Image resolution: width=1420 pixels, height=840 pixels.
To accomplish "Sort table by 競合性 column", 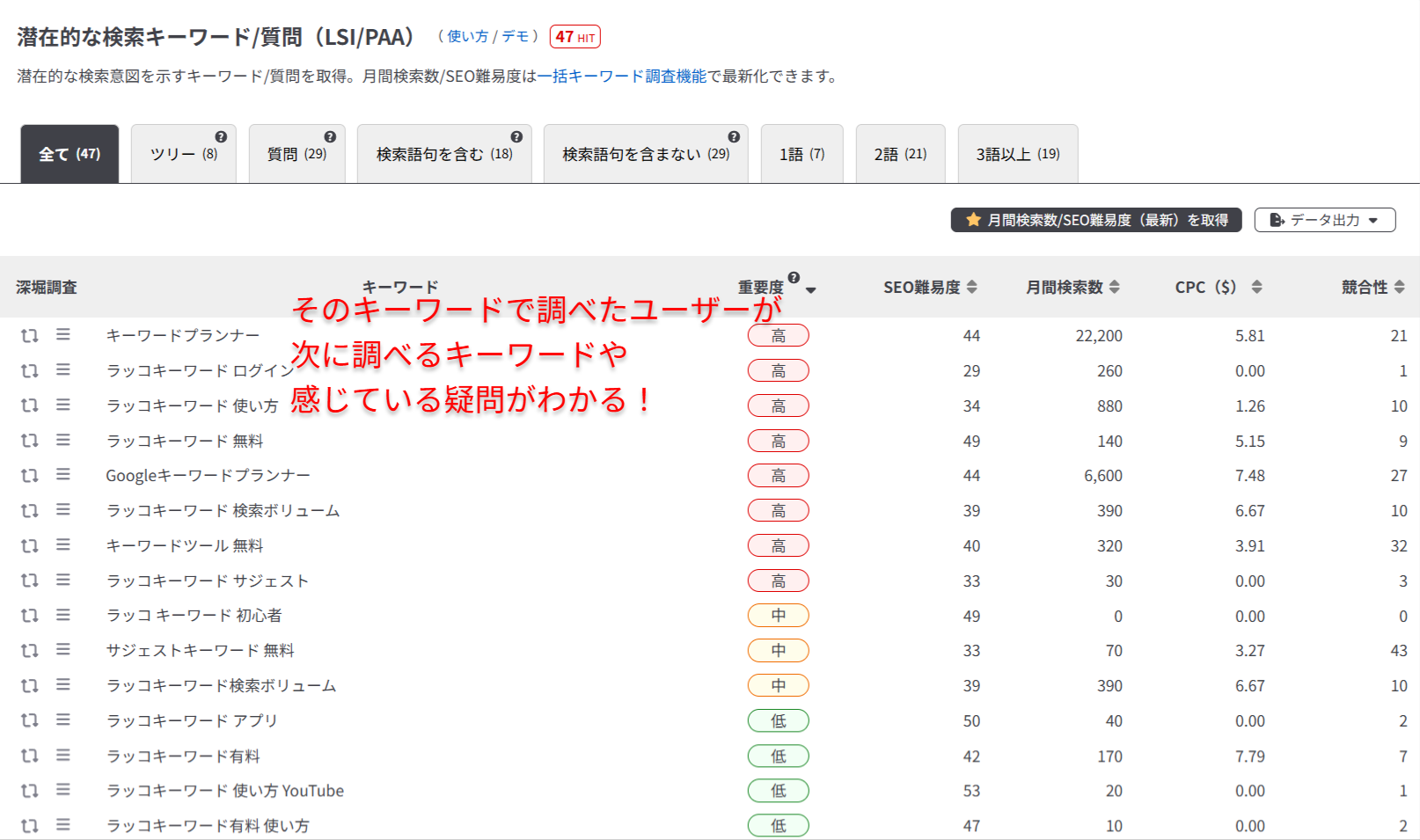I will pyautogui.click(x=1400, y=287).
